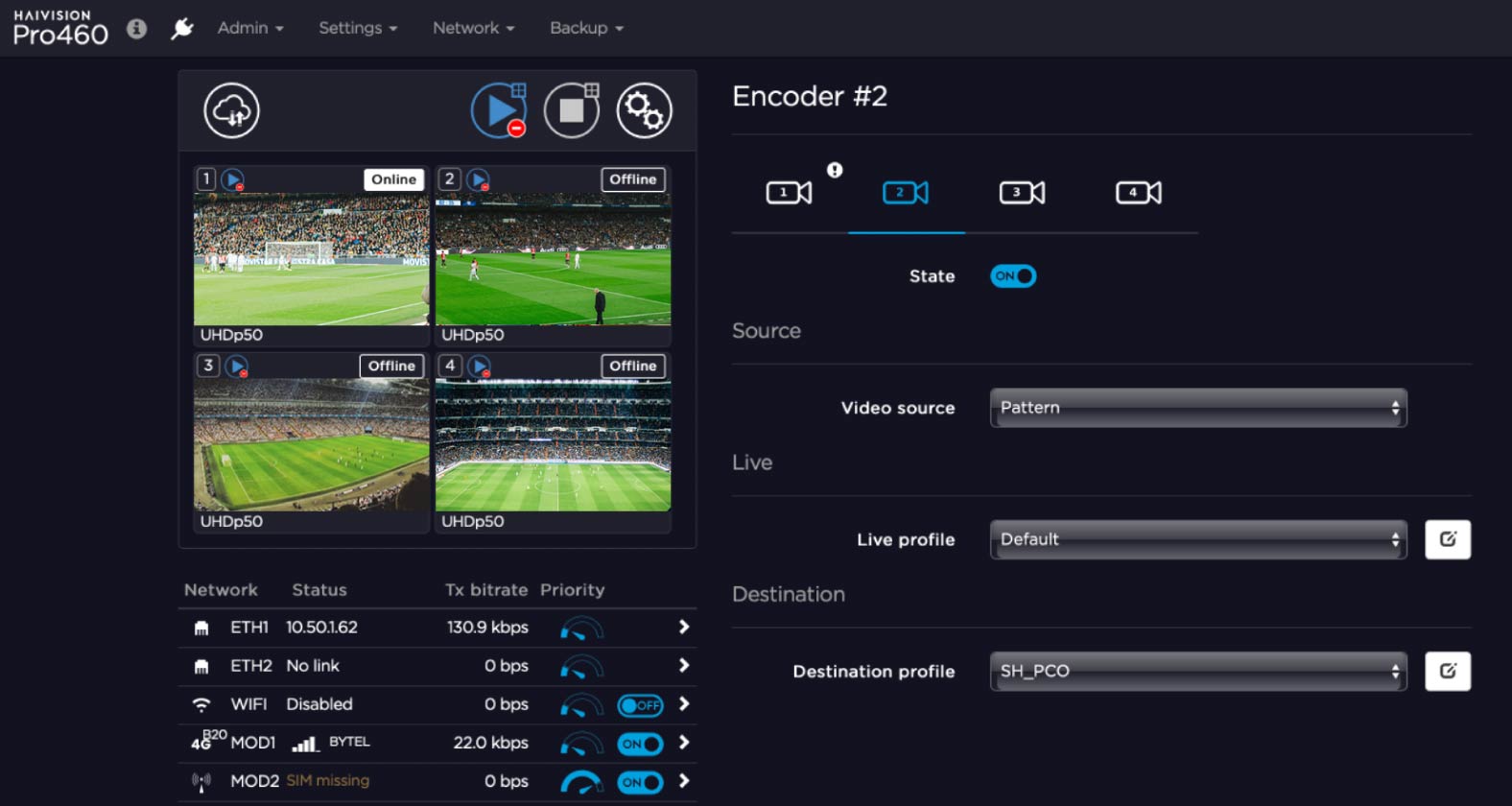
Task: Open the double-gear settings icon
Action: click(644, 110)
